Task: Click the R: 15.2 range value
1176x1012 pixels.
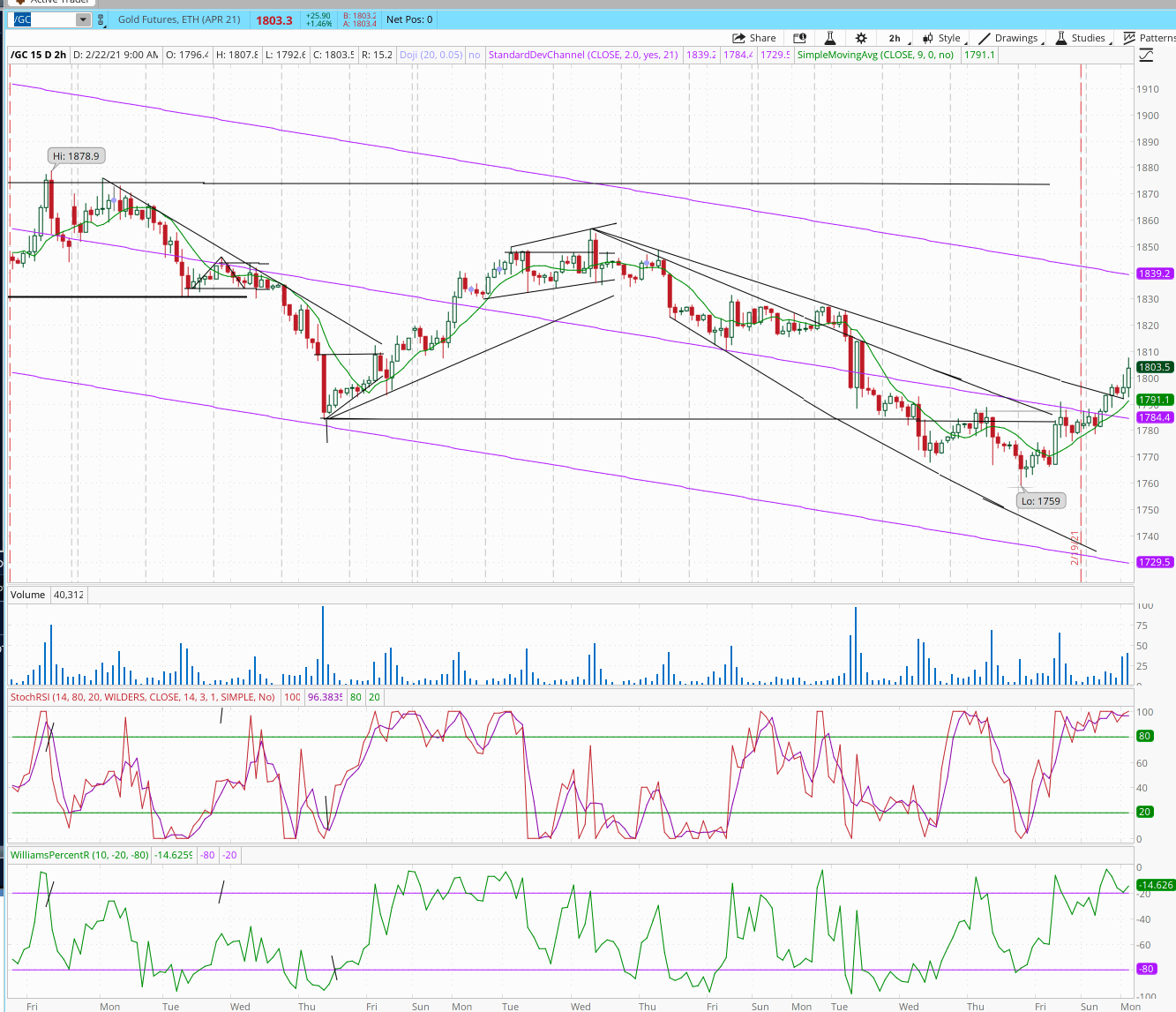Action: tap(377, 55)
